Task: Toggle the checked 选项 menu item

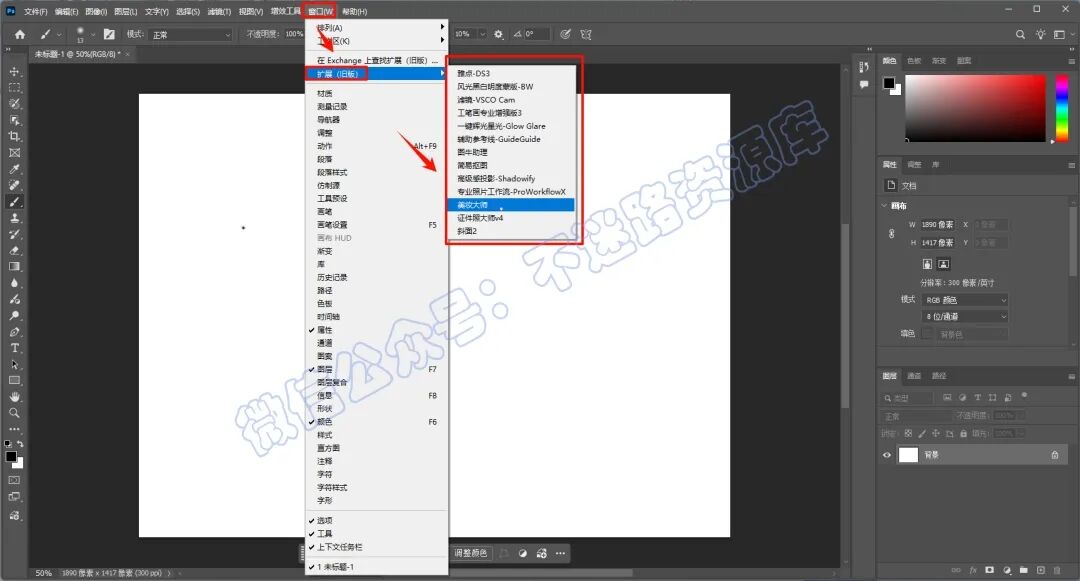Action: (x=377, y=520)
